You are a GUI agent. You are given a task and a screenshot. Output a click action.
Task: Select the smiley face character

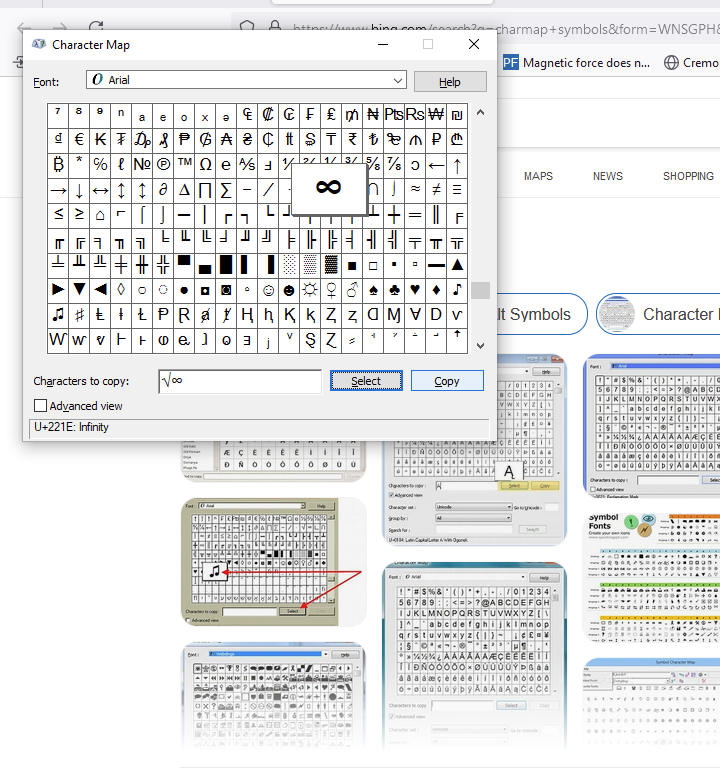tap(268, 290)
